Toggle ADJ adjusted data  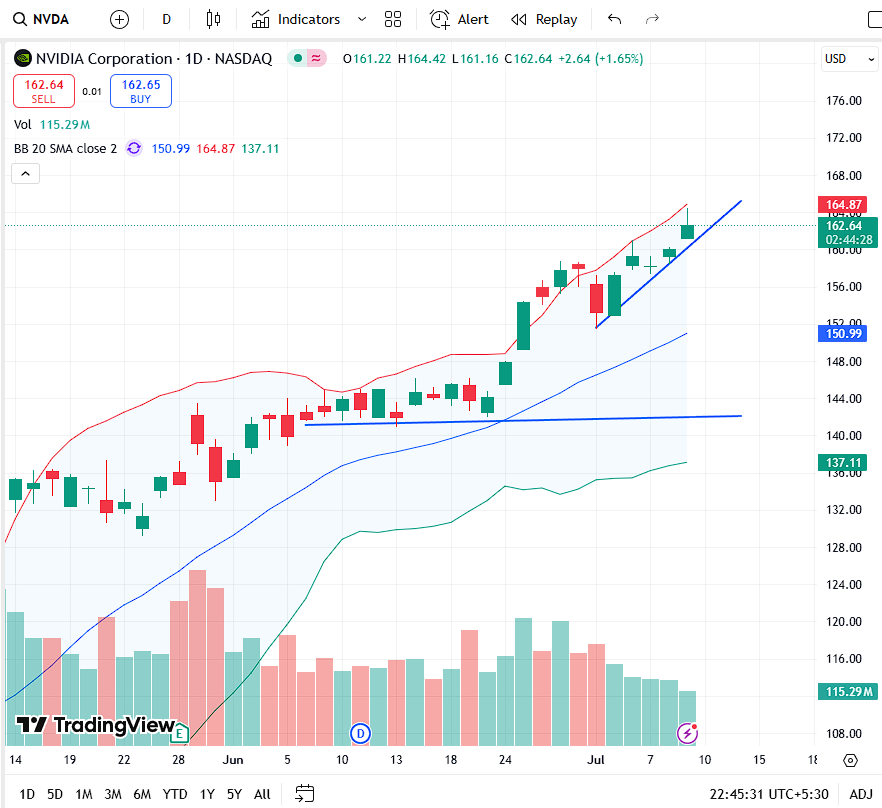point(861,794)
